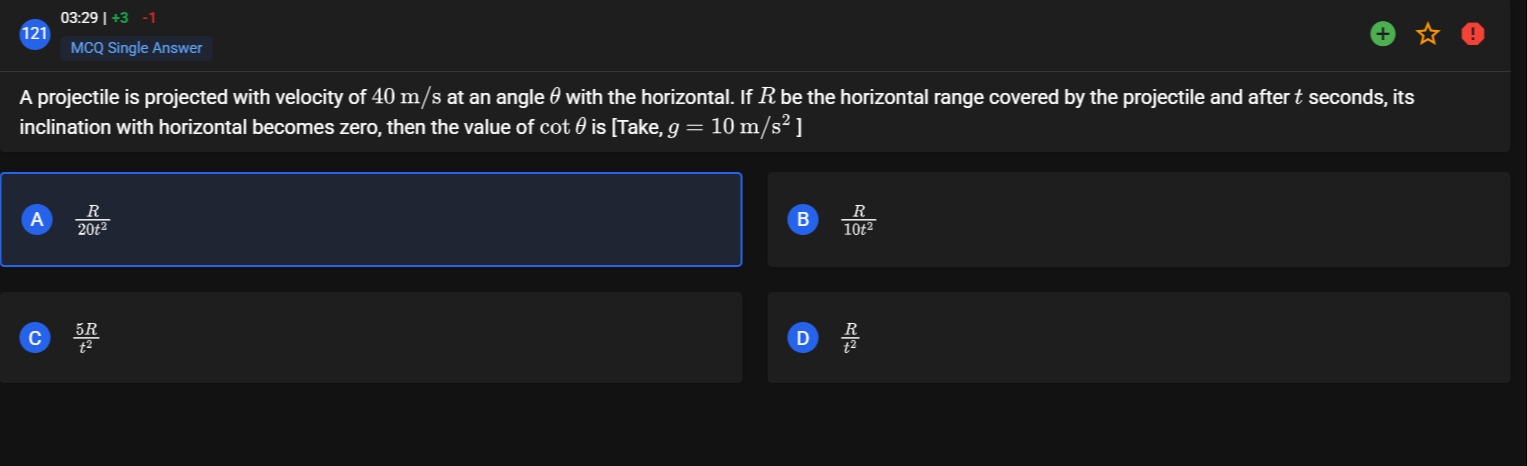
Task: Bookmark question with the star icon
Action: (1427, 35)
